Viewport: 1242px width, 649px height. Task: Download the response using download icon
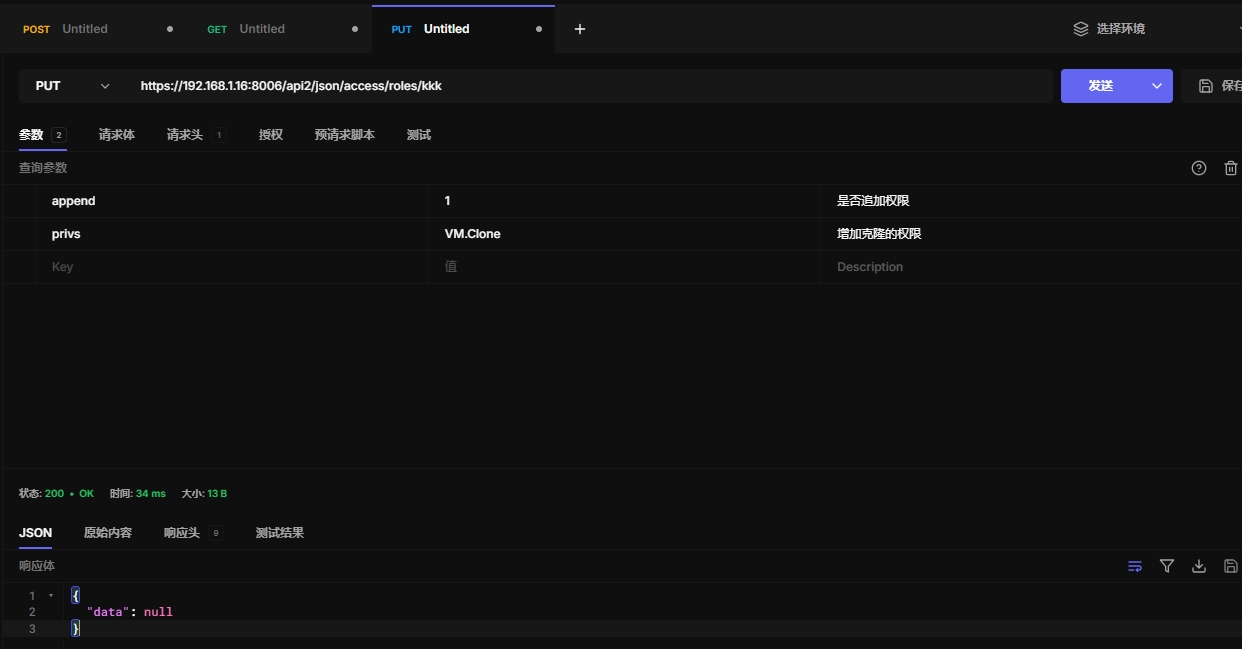pos(1199,566)
